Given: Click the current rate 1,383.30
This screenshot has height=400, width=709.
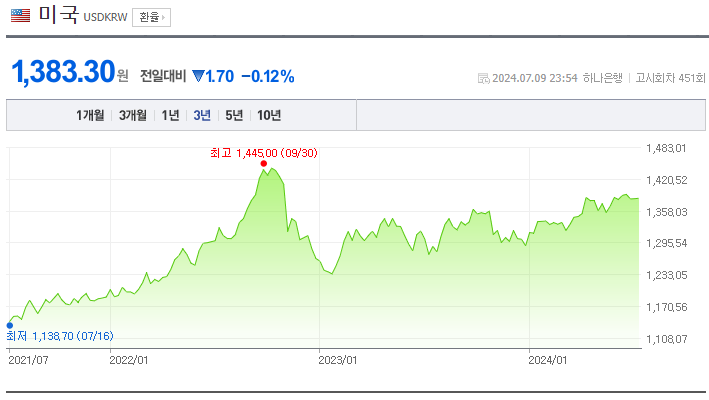Looking at the screenshot, I should 63,72.
